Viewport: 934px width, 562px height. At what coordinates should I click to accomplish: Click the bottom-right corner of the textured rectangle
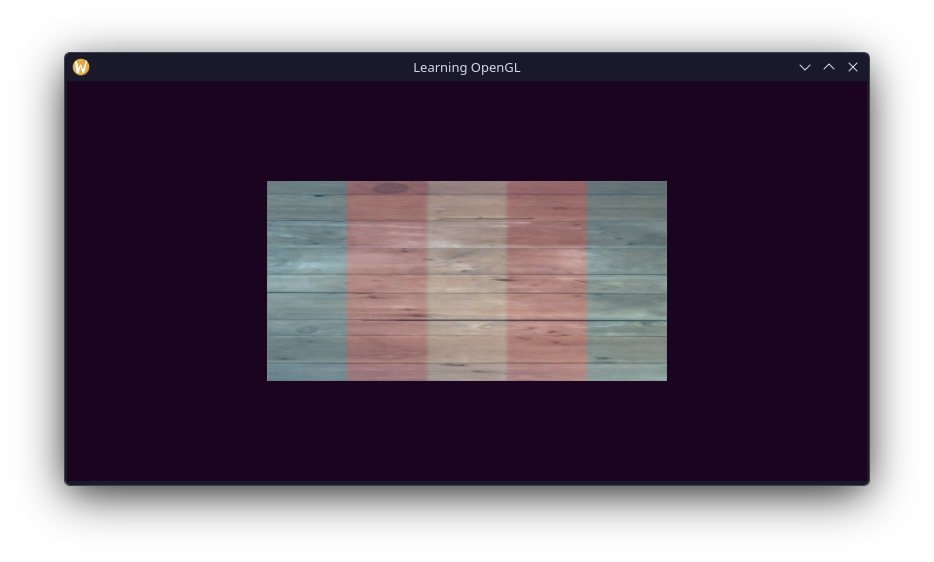664,378
